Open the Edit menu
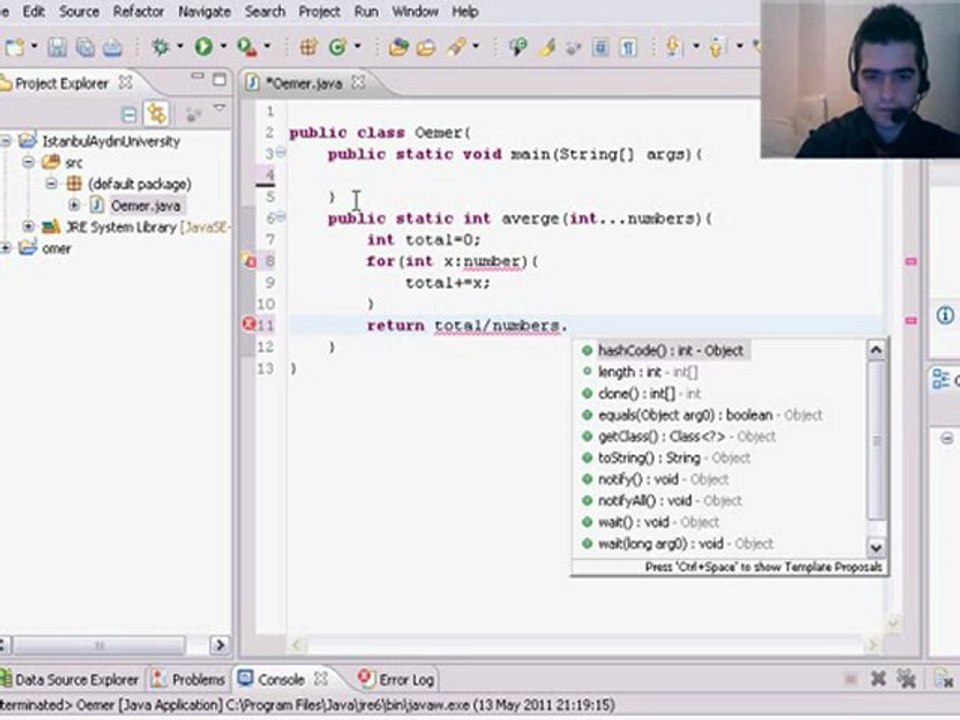 (x=34, y=11)
